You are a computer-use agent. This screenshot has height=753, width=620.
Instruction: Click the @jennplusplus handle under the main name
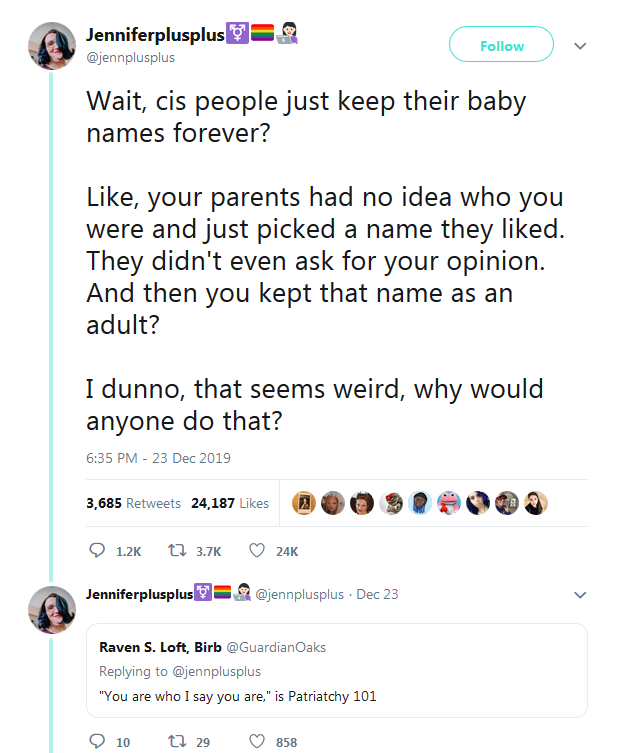click(x=131, y=57)
